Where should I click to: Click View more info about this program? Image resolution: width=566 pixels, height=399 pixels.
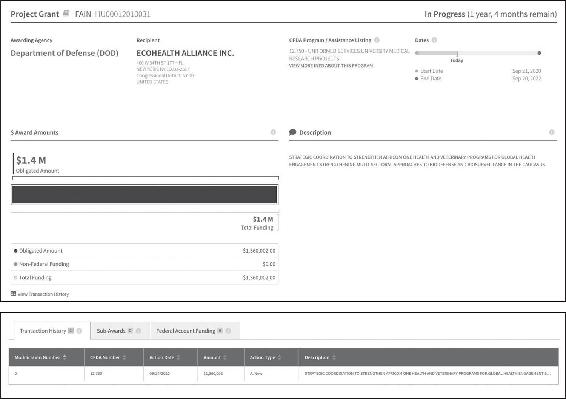click(331, 66)
